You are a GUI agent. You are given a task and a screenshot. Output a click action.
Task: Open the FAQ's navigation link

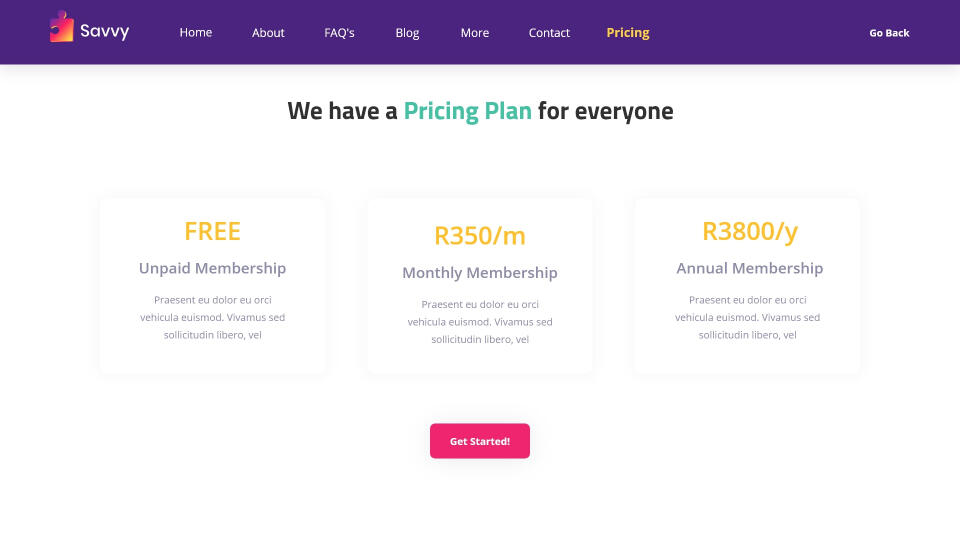coord(340,33)
